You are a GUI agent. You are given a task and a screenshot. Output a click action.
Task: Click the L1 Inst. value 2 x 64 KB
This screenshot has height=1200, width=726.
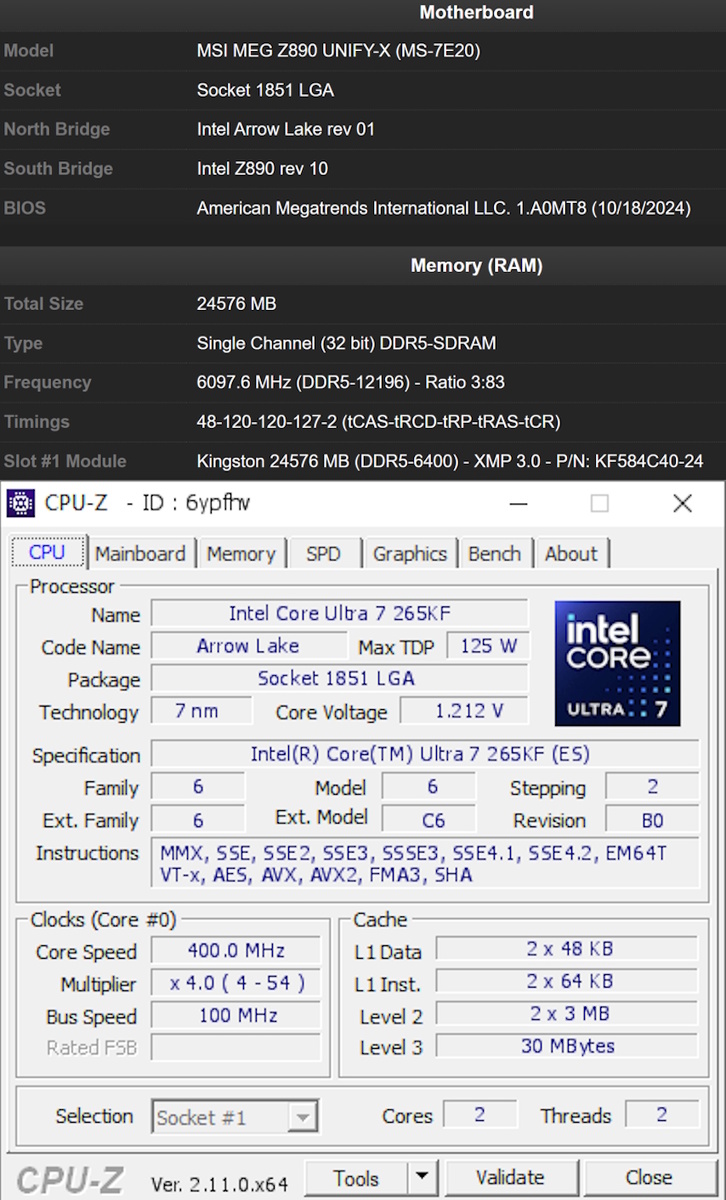(x=568, y=982)
